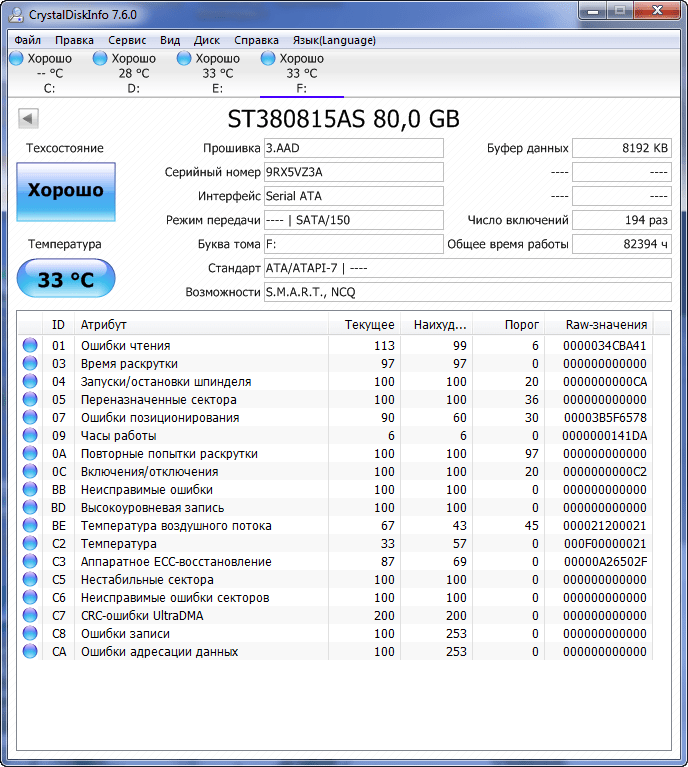
Task: Select disk F: 33 °C tab
Action: [301, 73]
